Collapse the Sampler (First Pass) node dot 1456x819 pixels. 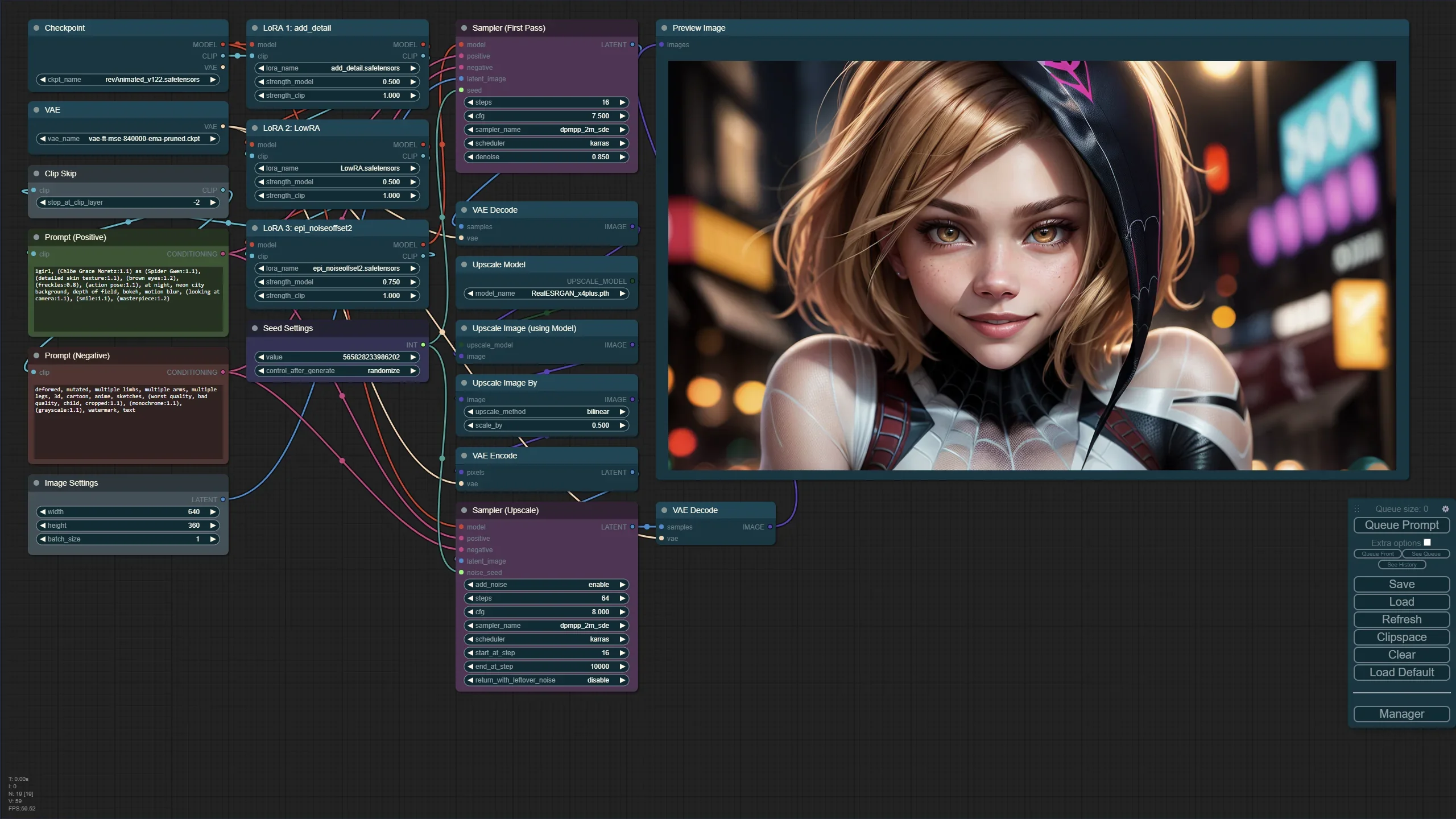point(464,28)
